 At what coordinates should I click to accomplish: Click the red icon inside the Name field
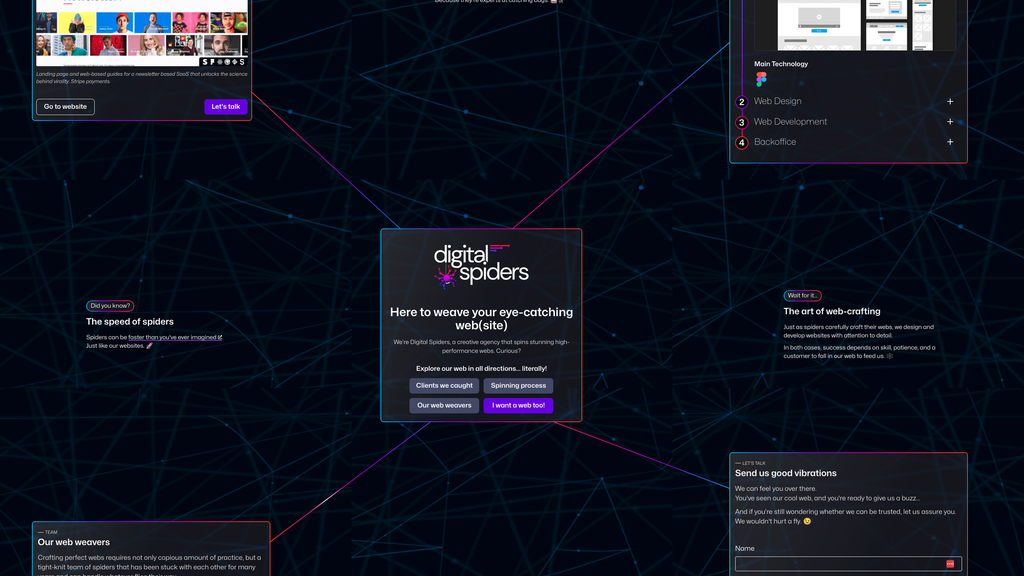coord(950,564)
